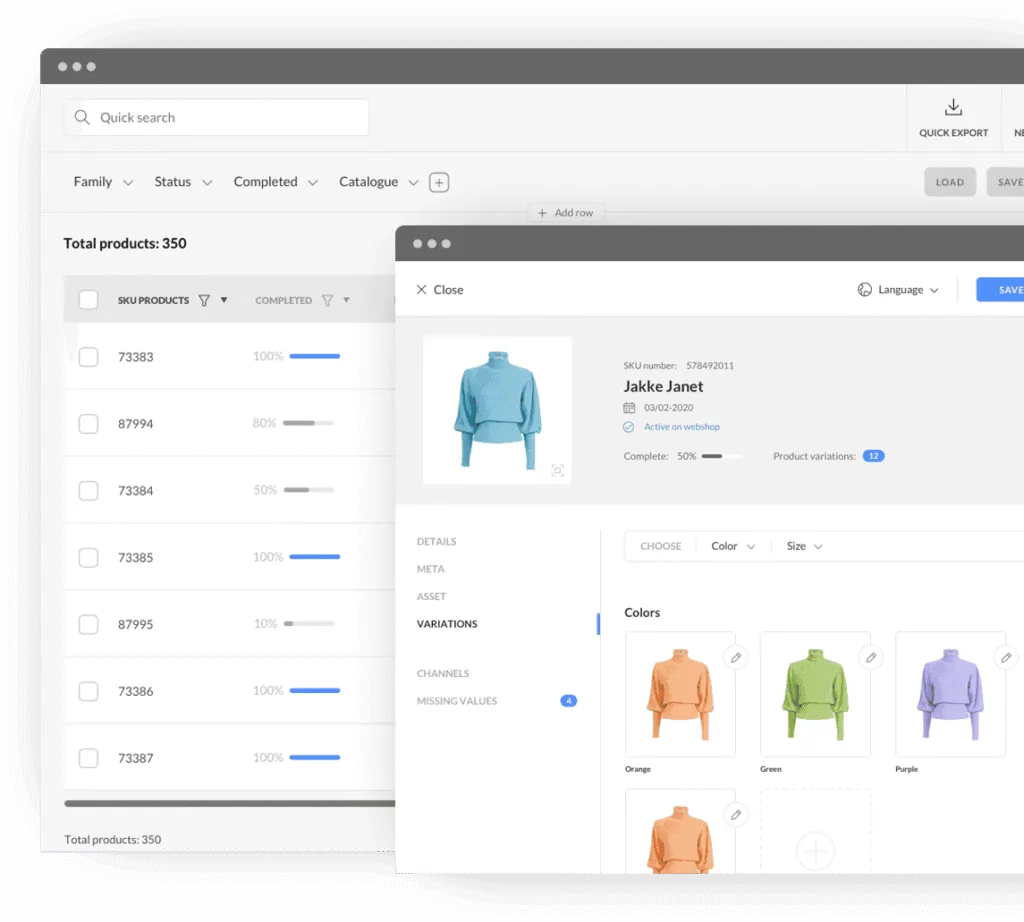Click the Complete 50% progress bar in product details
This screenshot has width=1024, height=922.
[722, 456]
